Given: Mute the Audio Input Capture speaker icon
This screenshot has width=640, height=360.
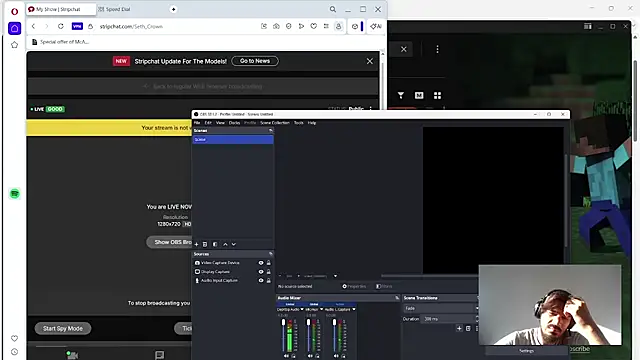Looking at the screenshot, I should point(336,356).
